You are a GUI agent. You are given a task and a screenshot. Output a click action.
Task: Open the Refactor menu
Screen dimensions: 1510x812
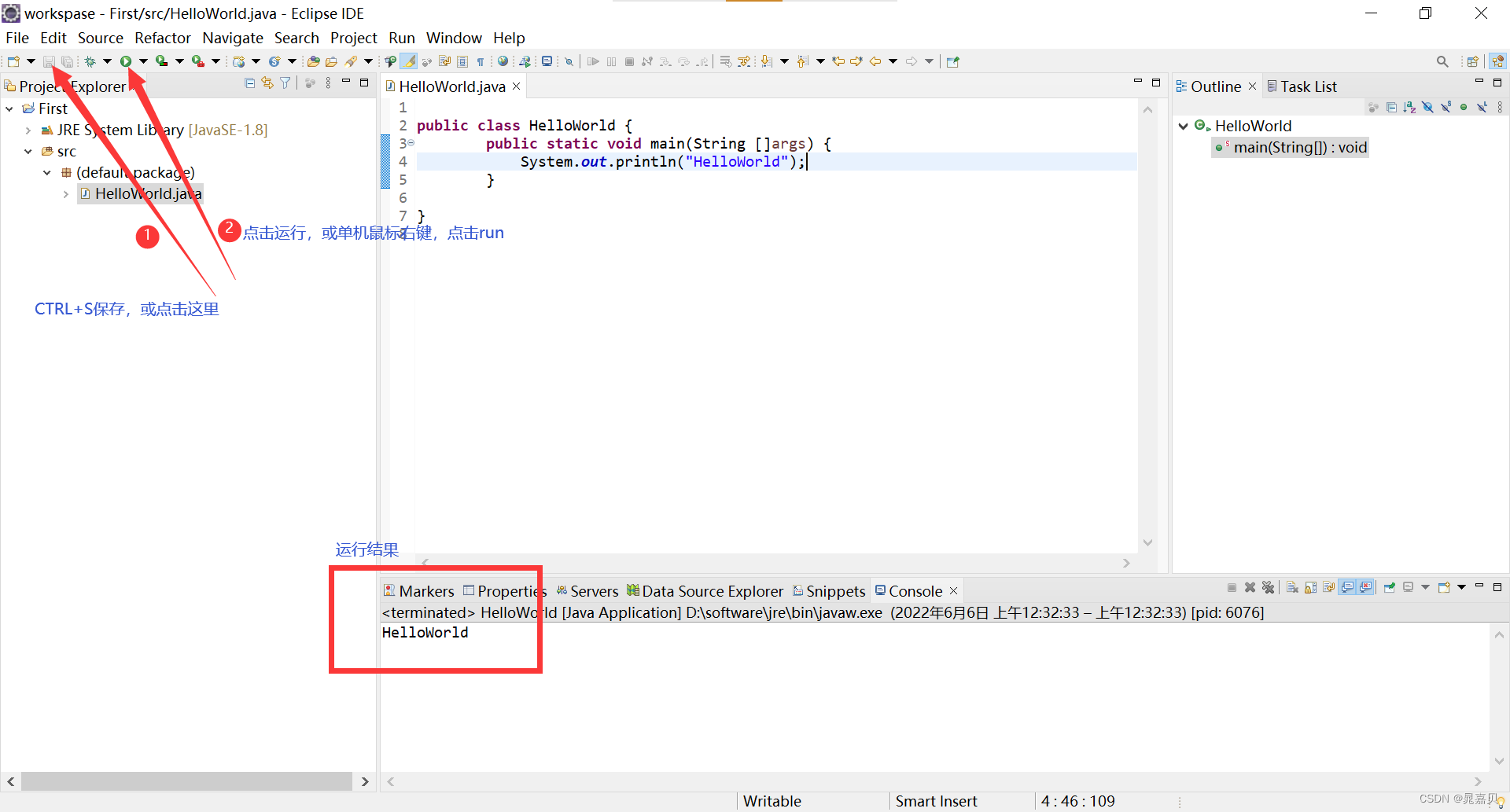(163, 38)
